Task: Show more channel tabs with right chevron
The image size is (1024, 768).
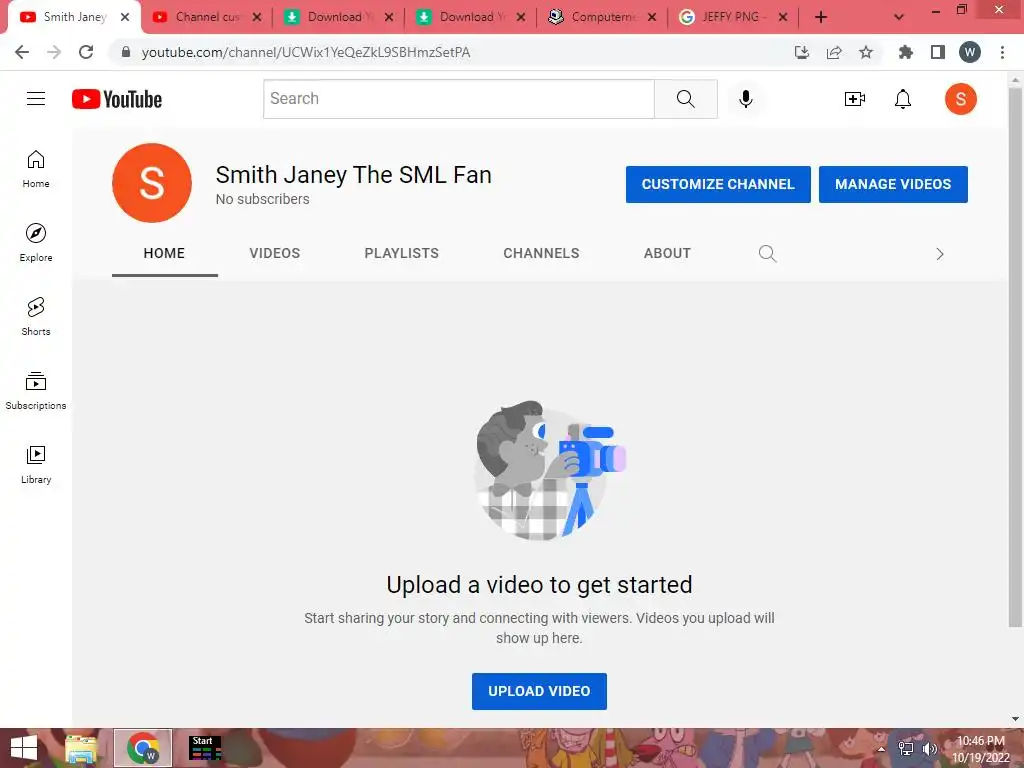Action: coord(939,254)
